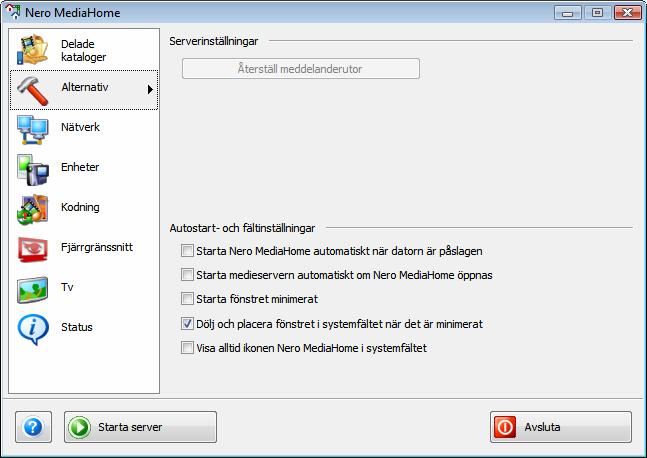647x458 pixels.
Task: Click the Starta server button
Action: point(140,427)
